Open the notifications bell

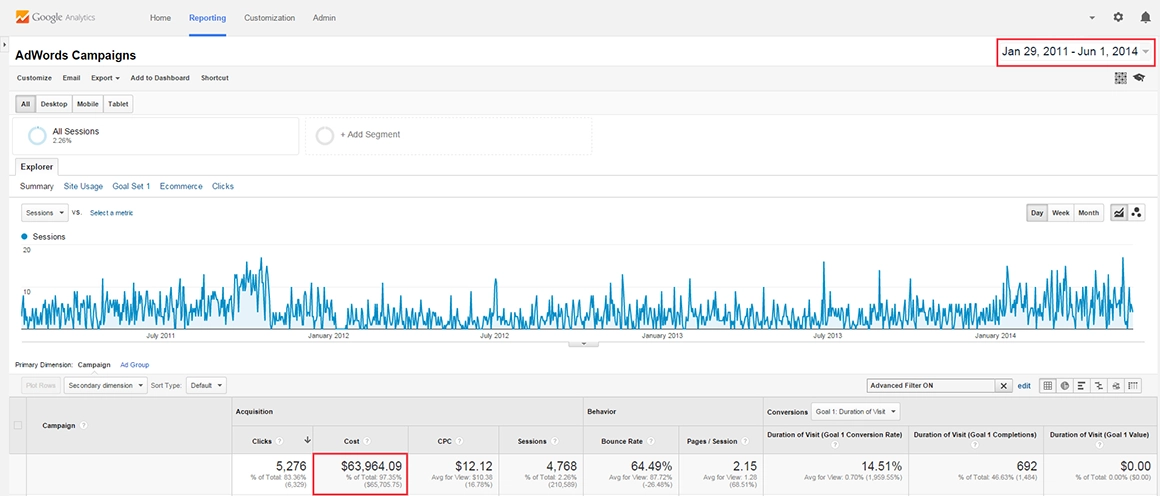(x=1145, y=17)
